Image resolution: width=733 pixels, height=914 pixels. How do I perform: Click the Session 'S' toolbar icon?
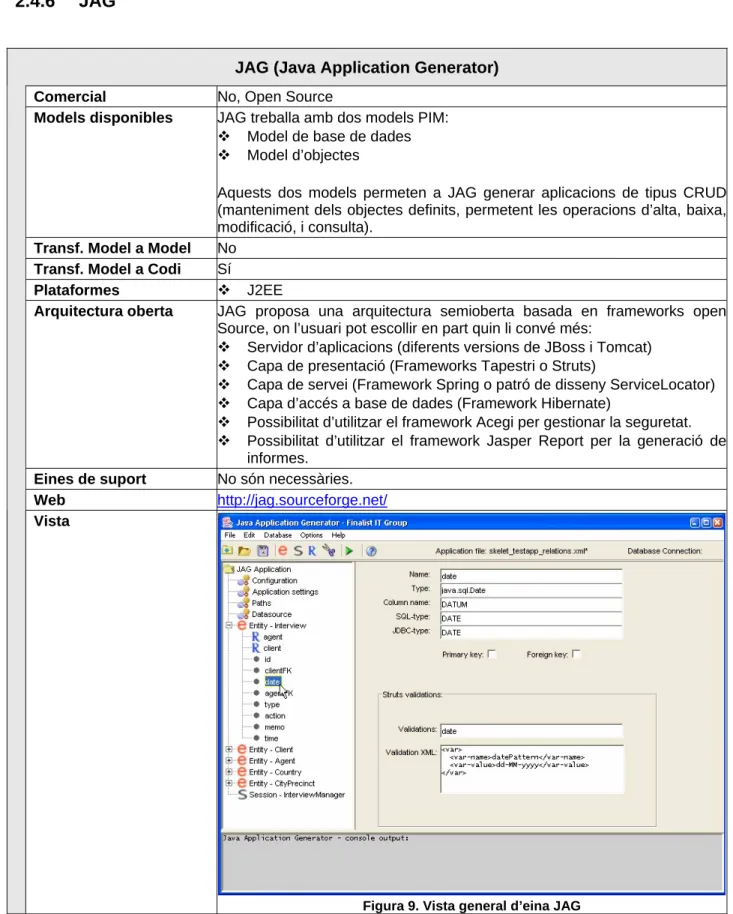(298, 550)
